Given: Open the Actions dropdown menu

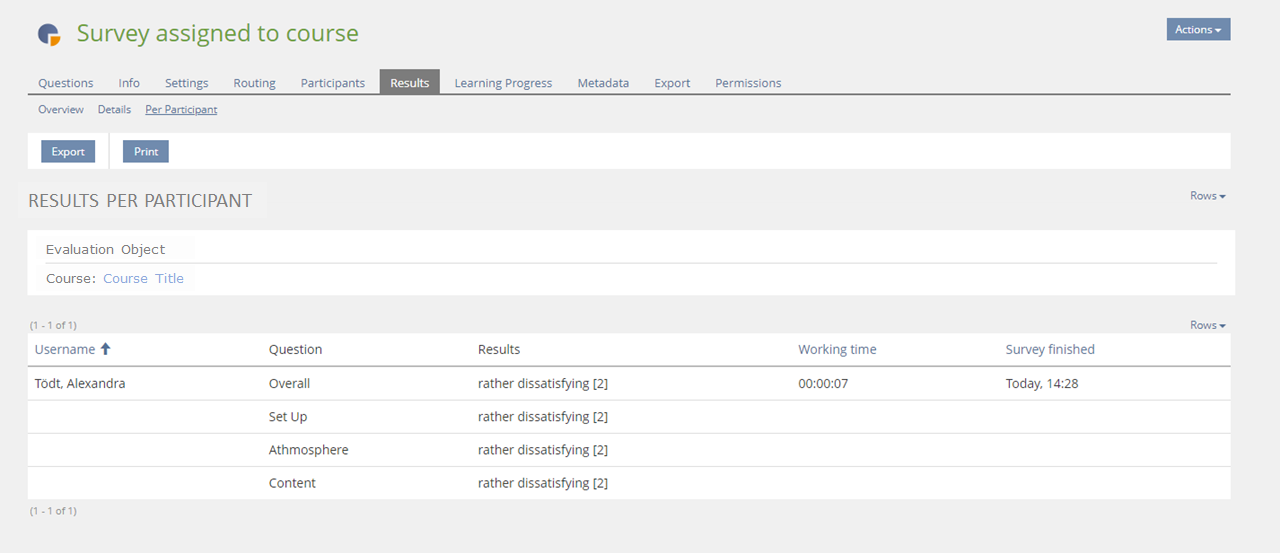Looking at the screenshot, I should pos(1197,30).
